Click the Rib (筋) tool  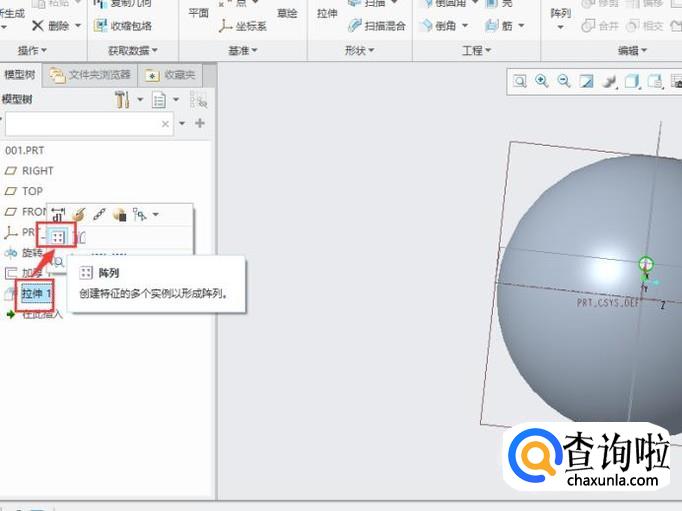(499, 26)
